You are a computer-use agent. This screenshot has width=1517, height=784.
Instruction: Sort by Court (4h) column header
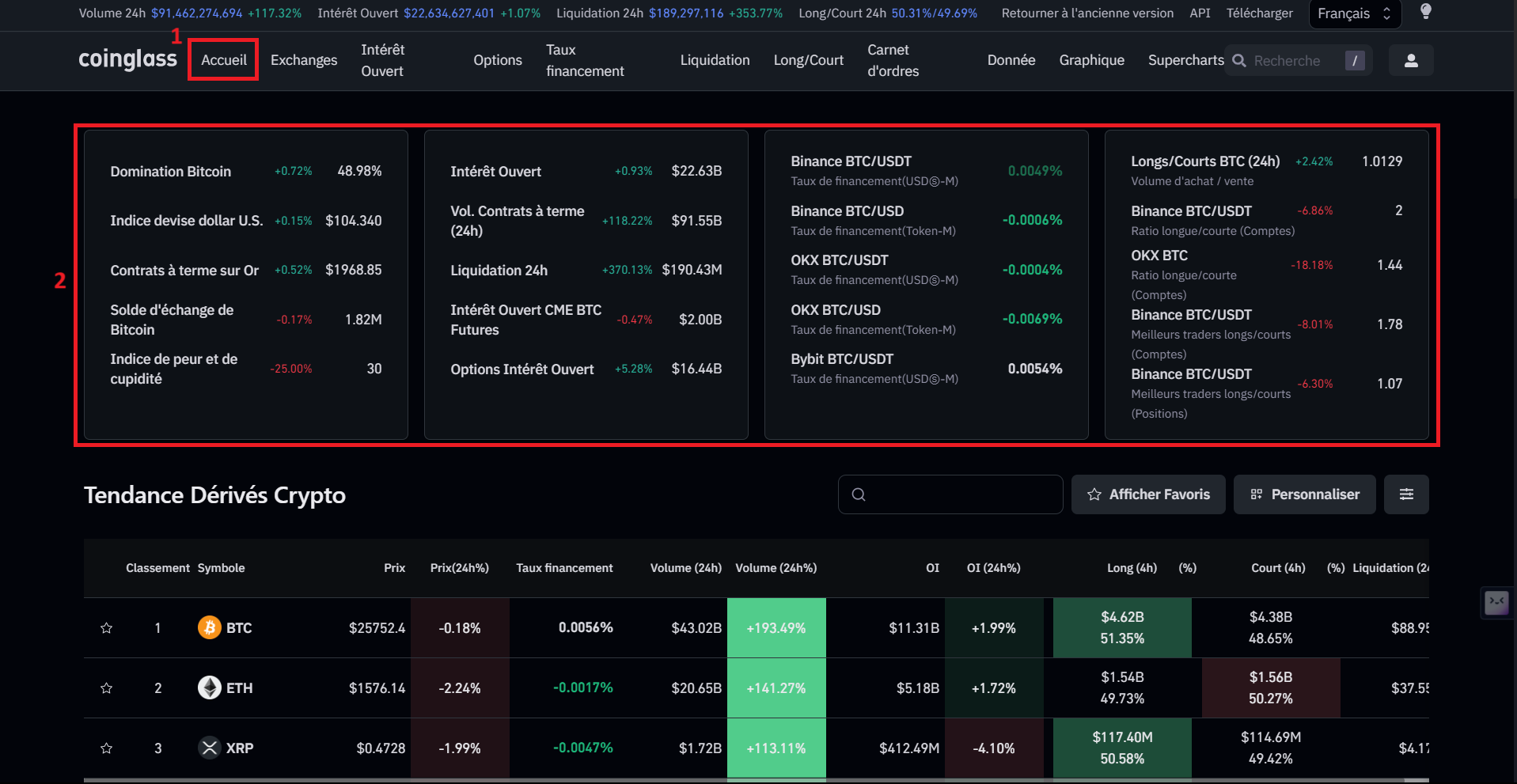tap(1278, 568)
